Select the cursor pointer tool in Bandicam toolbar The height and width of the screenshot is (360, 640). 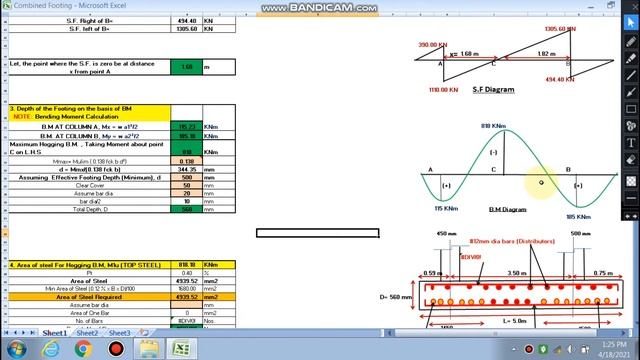631,22
